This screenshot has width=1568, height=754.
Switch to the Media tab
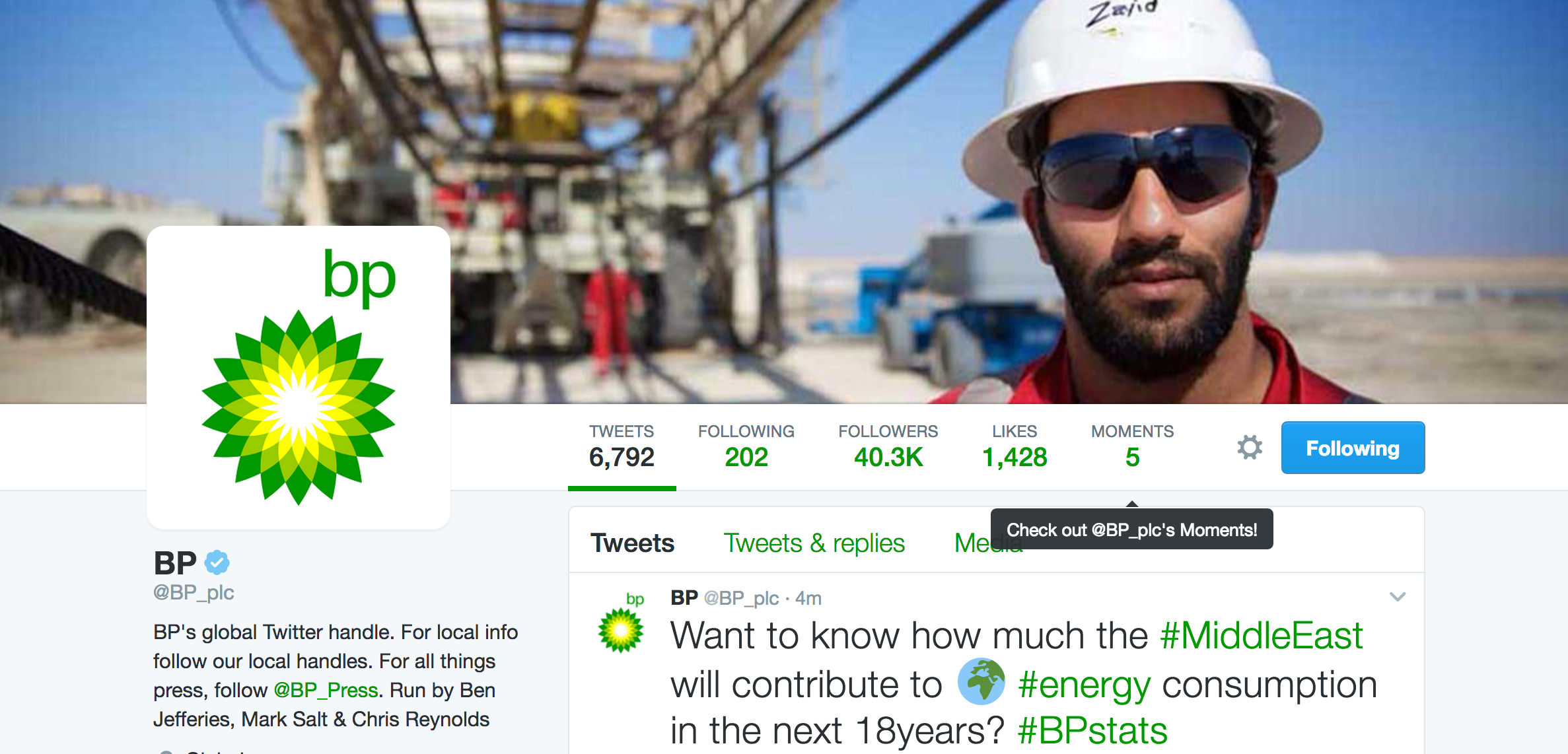972,543
